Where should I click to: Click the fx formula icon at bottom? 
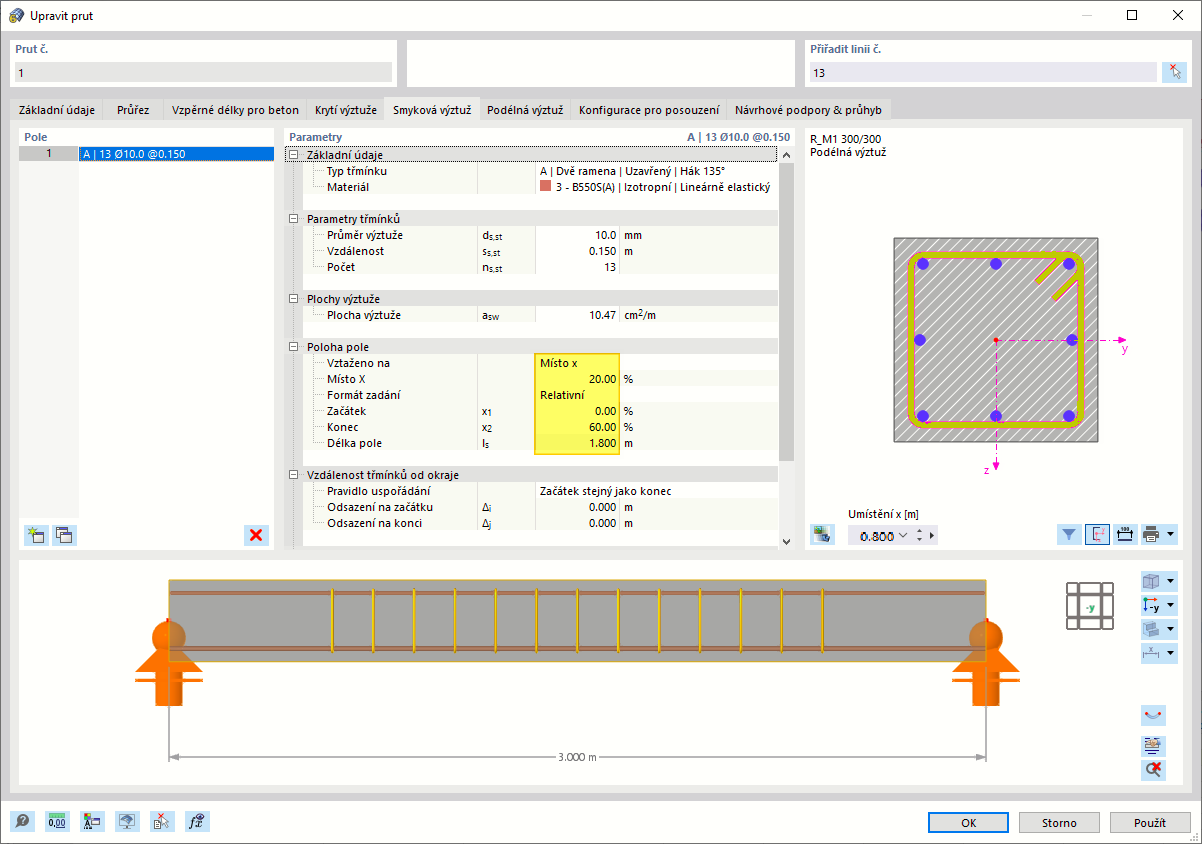pos(197,822)
